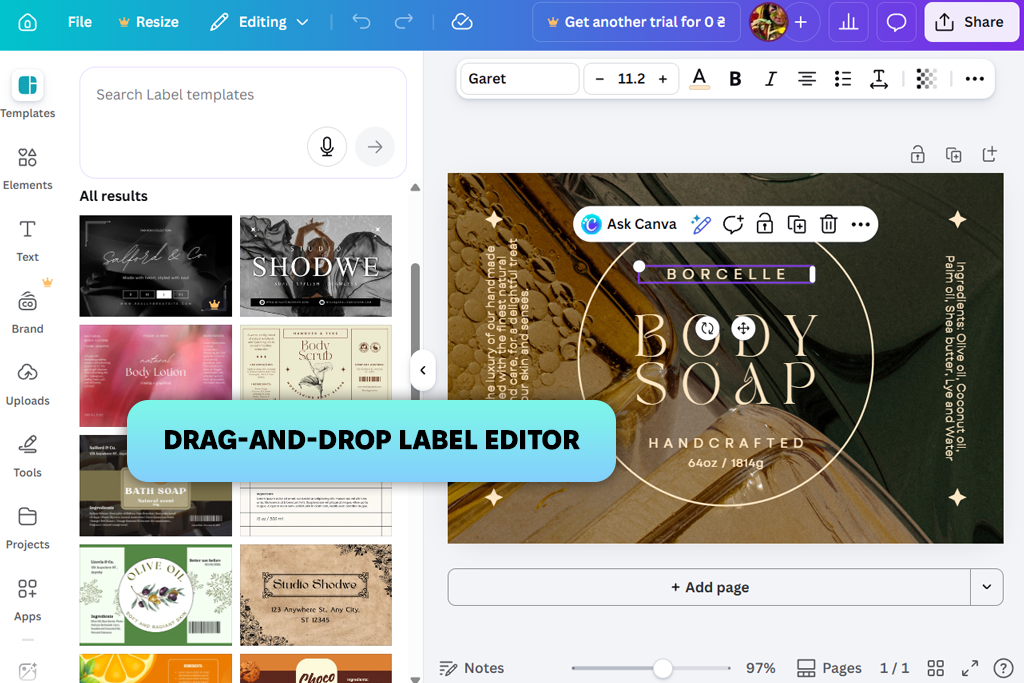Image resolution: width=1024 pixels, height=683 pixels.
Task: Start voice search with microphone icon
Action: click(327, 146)
